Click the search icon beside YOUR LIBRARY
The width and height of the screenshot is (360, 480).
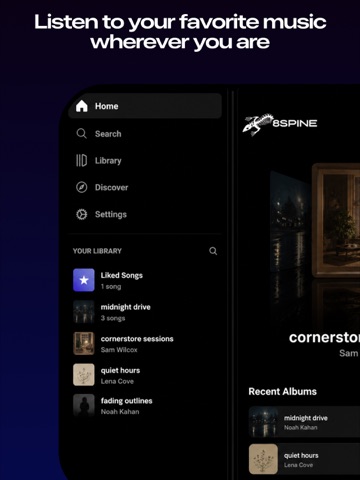click(x=213, y=251)
